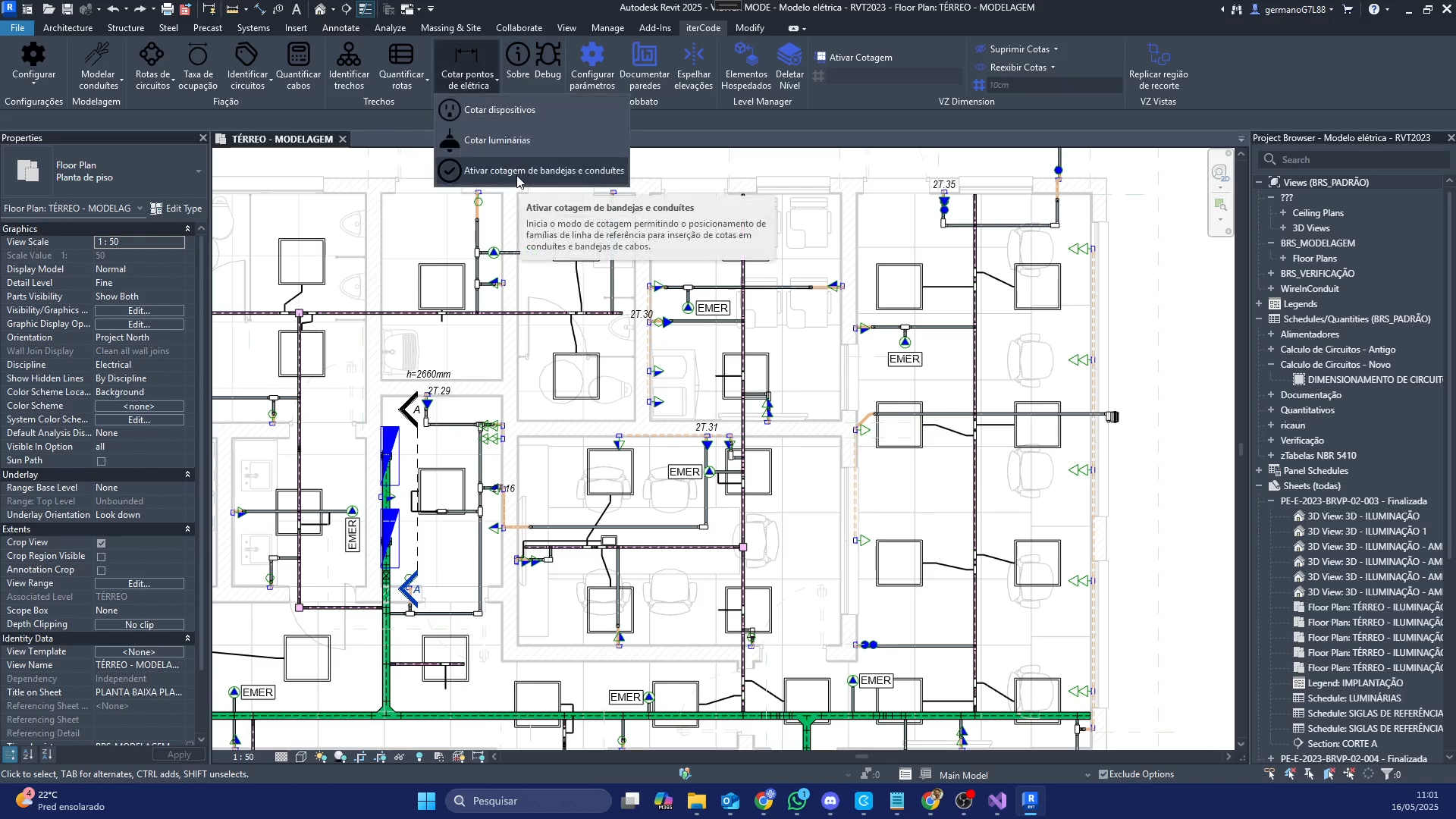1456x819 pixels.
Task: Select the Modelar conduítes tool
Action: tap(98, 55)
